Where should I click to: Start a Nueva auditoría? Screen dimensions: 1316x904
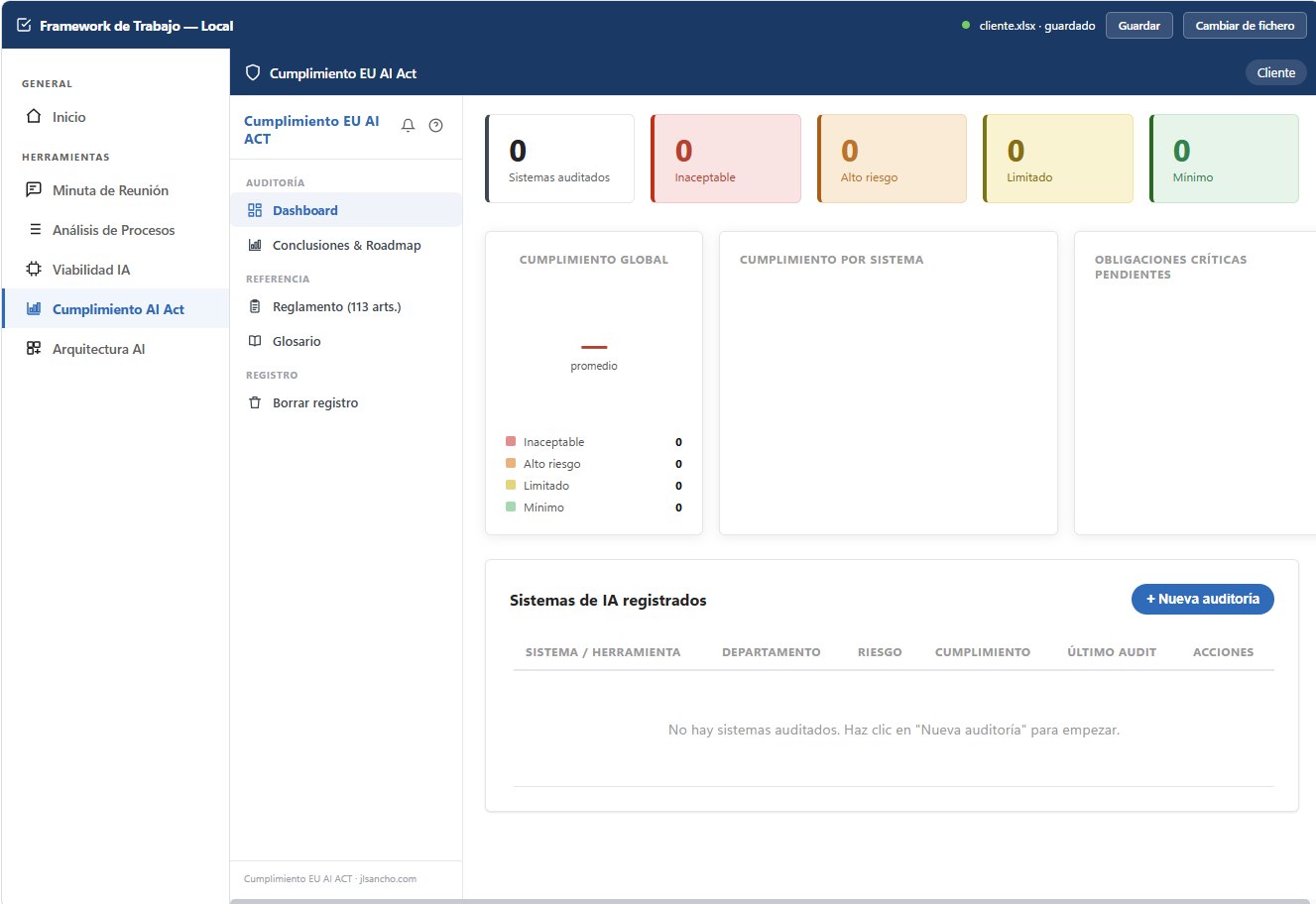(x=1203, y=599)
